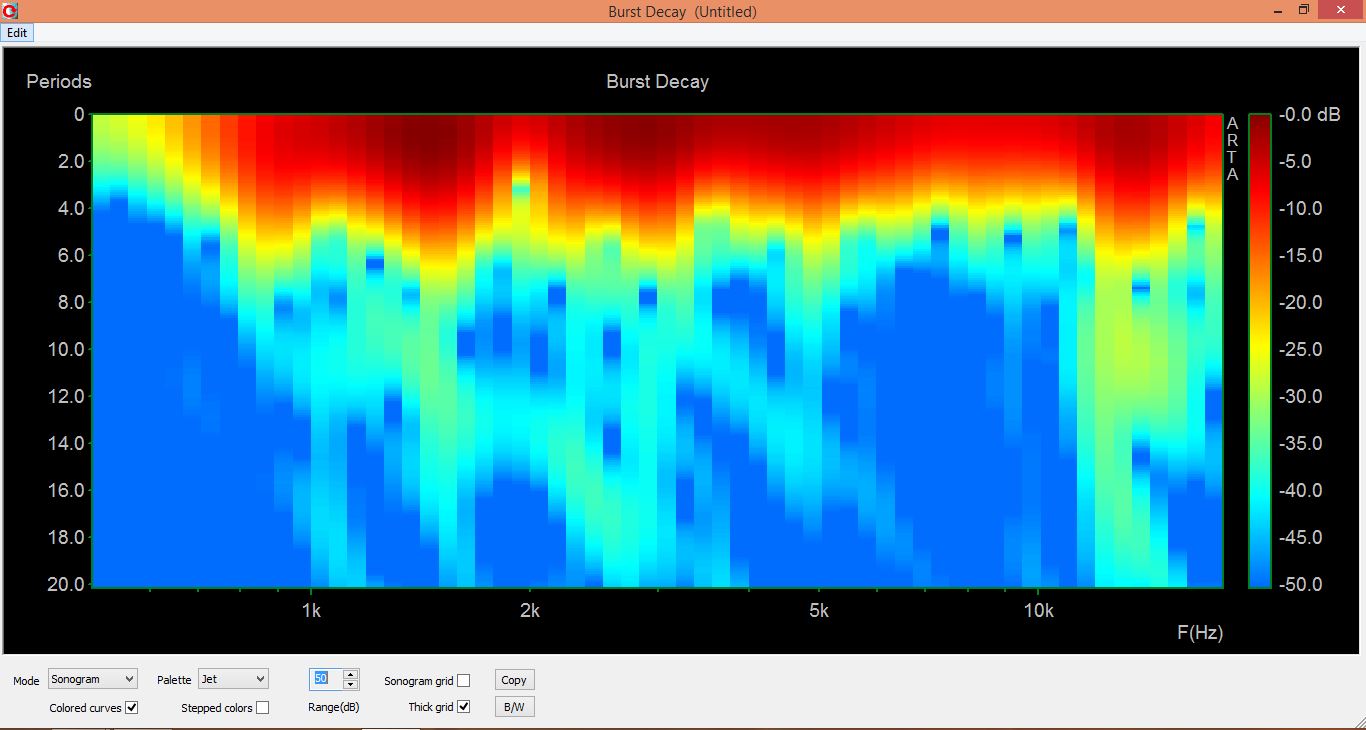Restore the Burst Decay window
1366x730 pixels.
1304,10
